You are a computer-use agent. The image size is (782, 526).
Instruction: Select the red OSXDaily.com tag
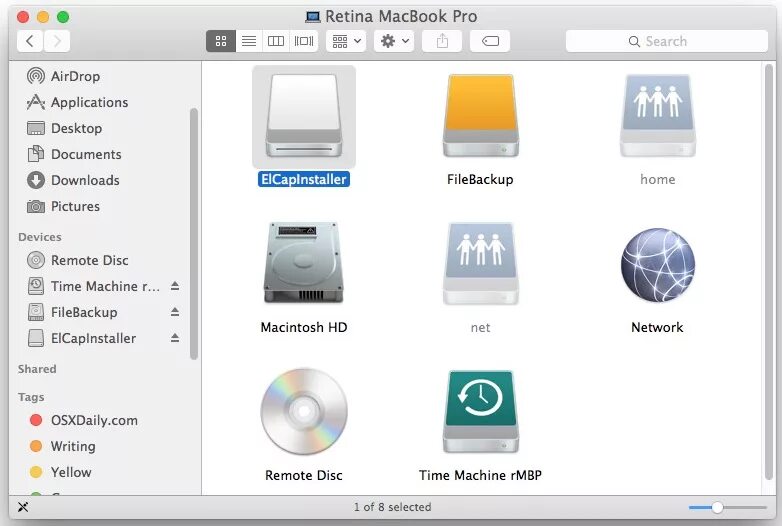tap(83, 420)
